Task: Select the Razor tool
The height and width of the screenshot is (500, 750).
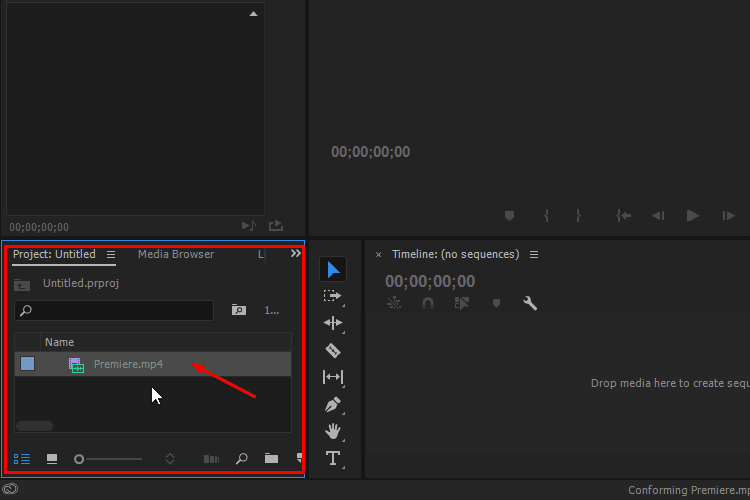Action: point(333,350)
